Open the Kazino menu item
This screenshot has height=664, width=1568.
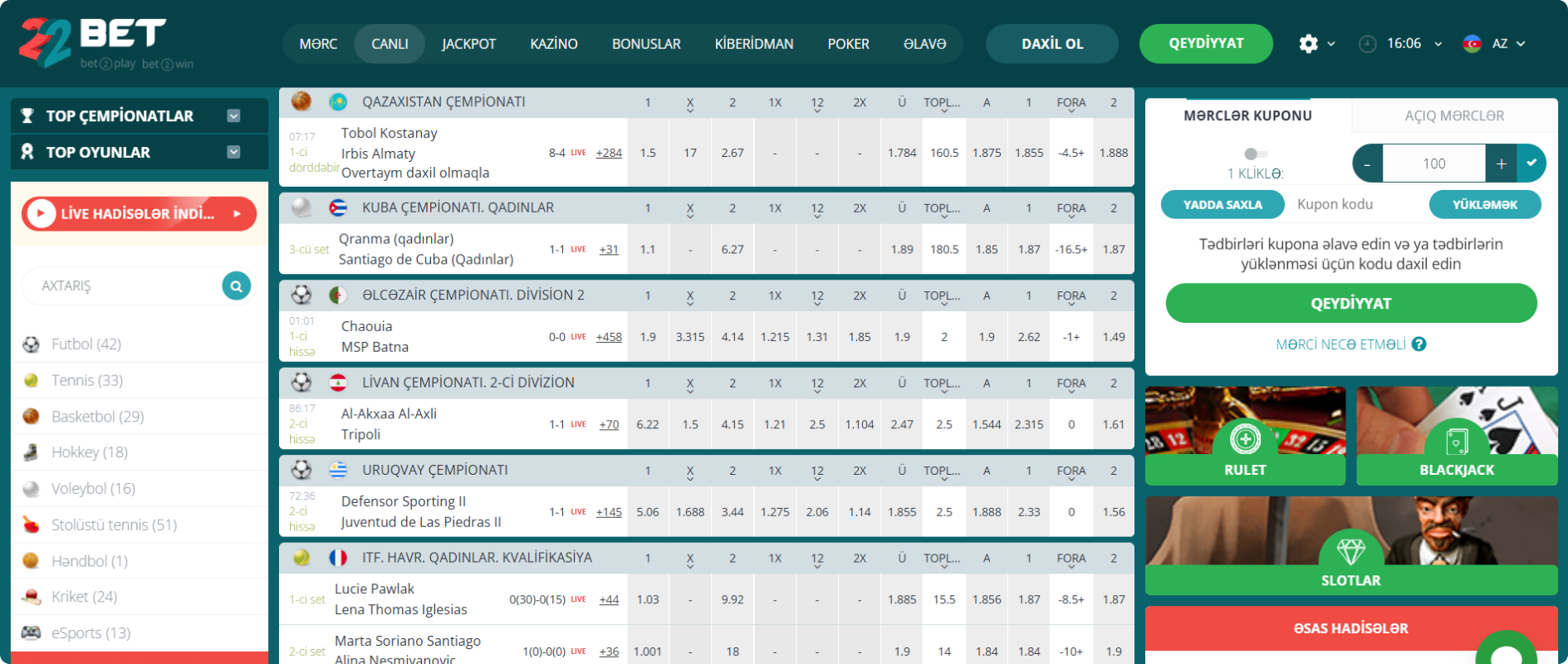[x=554, y=44]
